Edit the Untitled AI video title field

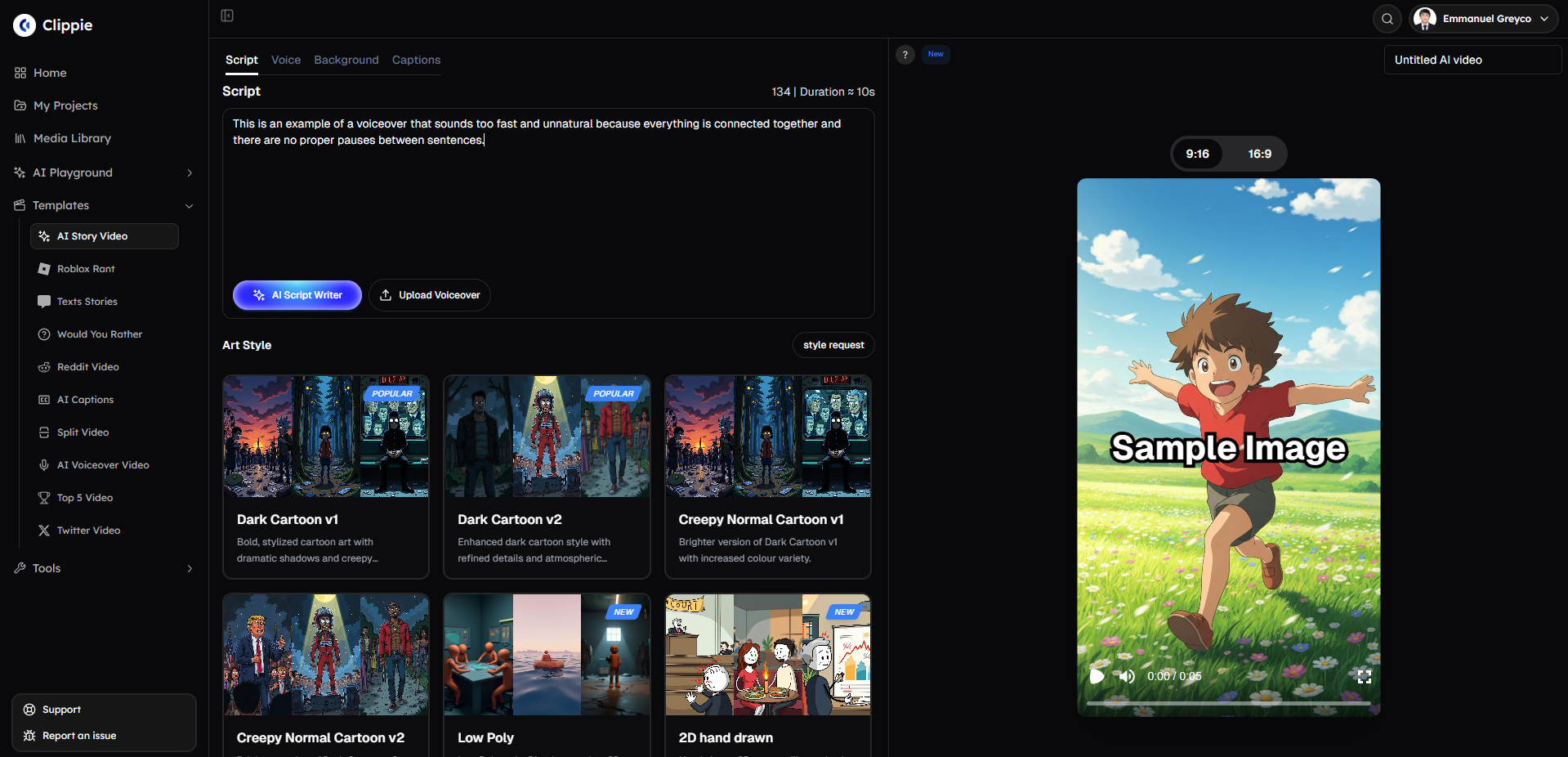click(x=1472, y=60)
